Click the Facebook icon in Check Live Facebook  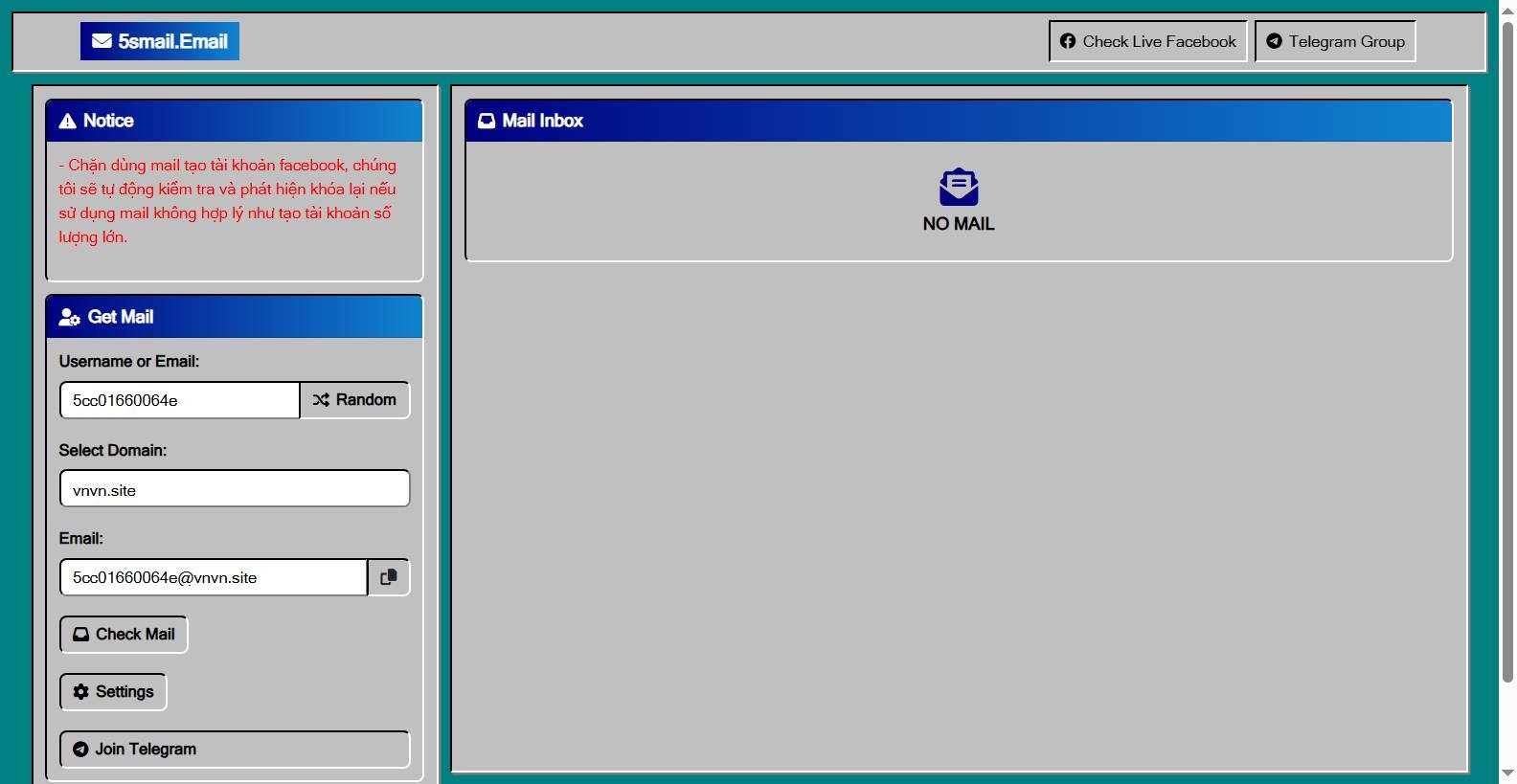coord(1068,41)
